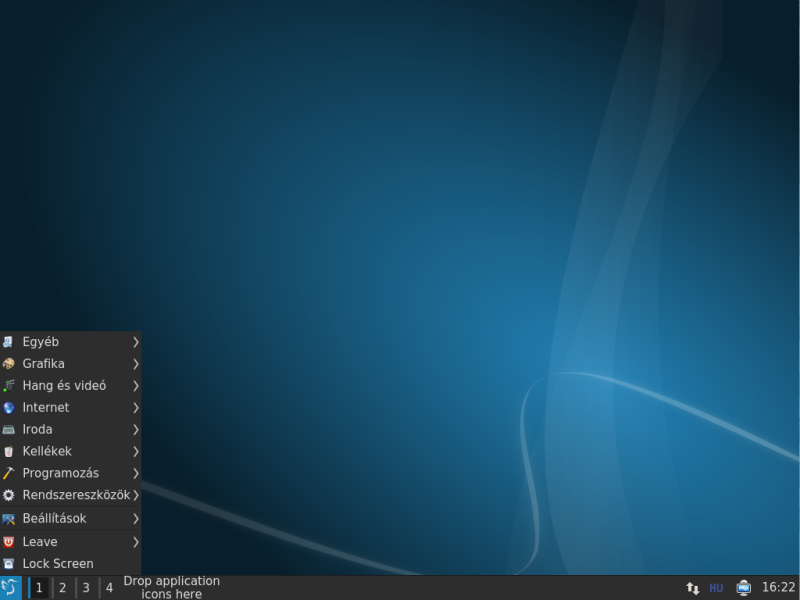The height and width of the screenshot is (600, 800).
Task: Expand the Hang és videó submenu arrow
Action: click(x=136, y=386)
